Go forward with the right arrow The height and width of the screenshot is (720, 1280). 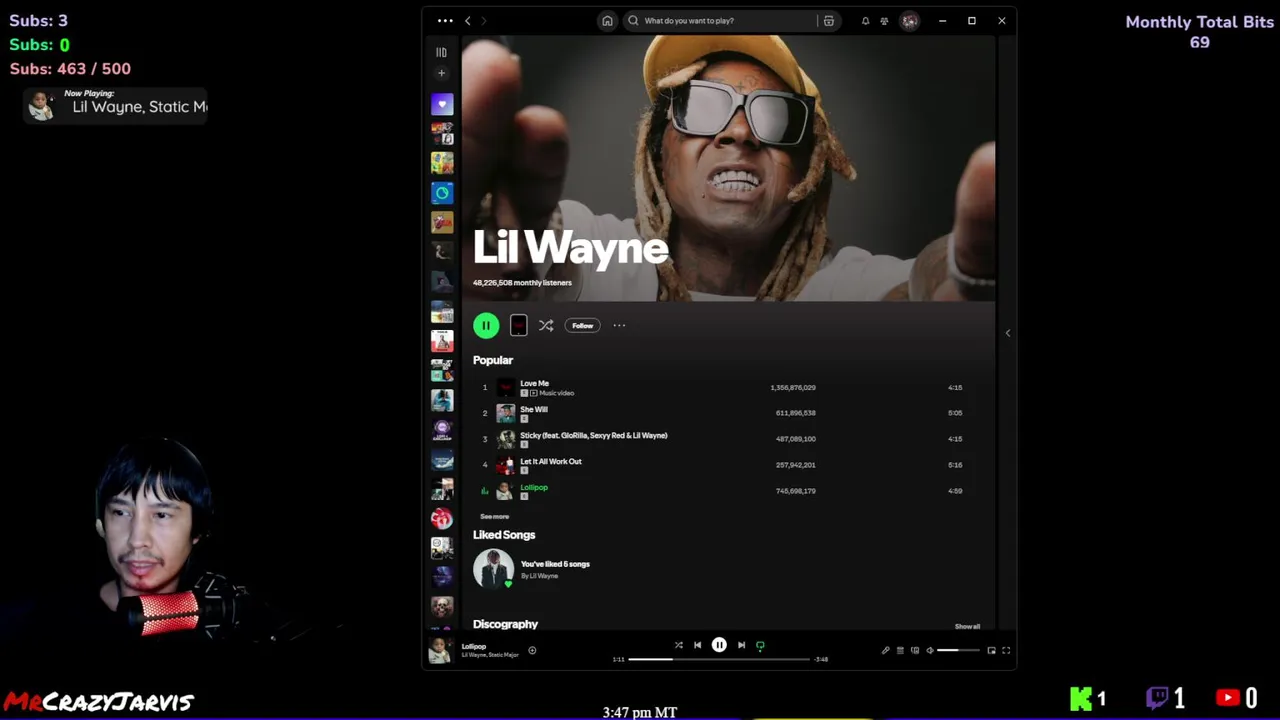click(x=483, y=20)
